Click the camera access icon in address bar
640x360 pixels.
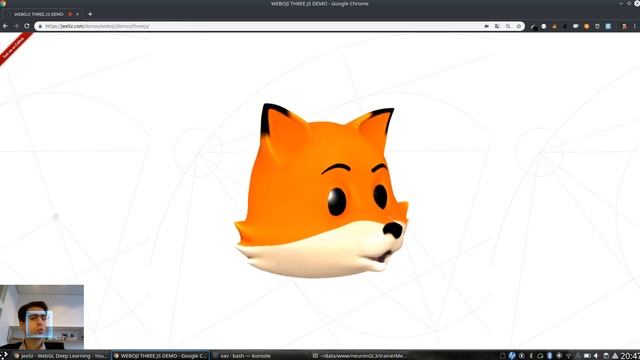(x=487, y=26)
